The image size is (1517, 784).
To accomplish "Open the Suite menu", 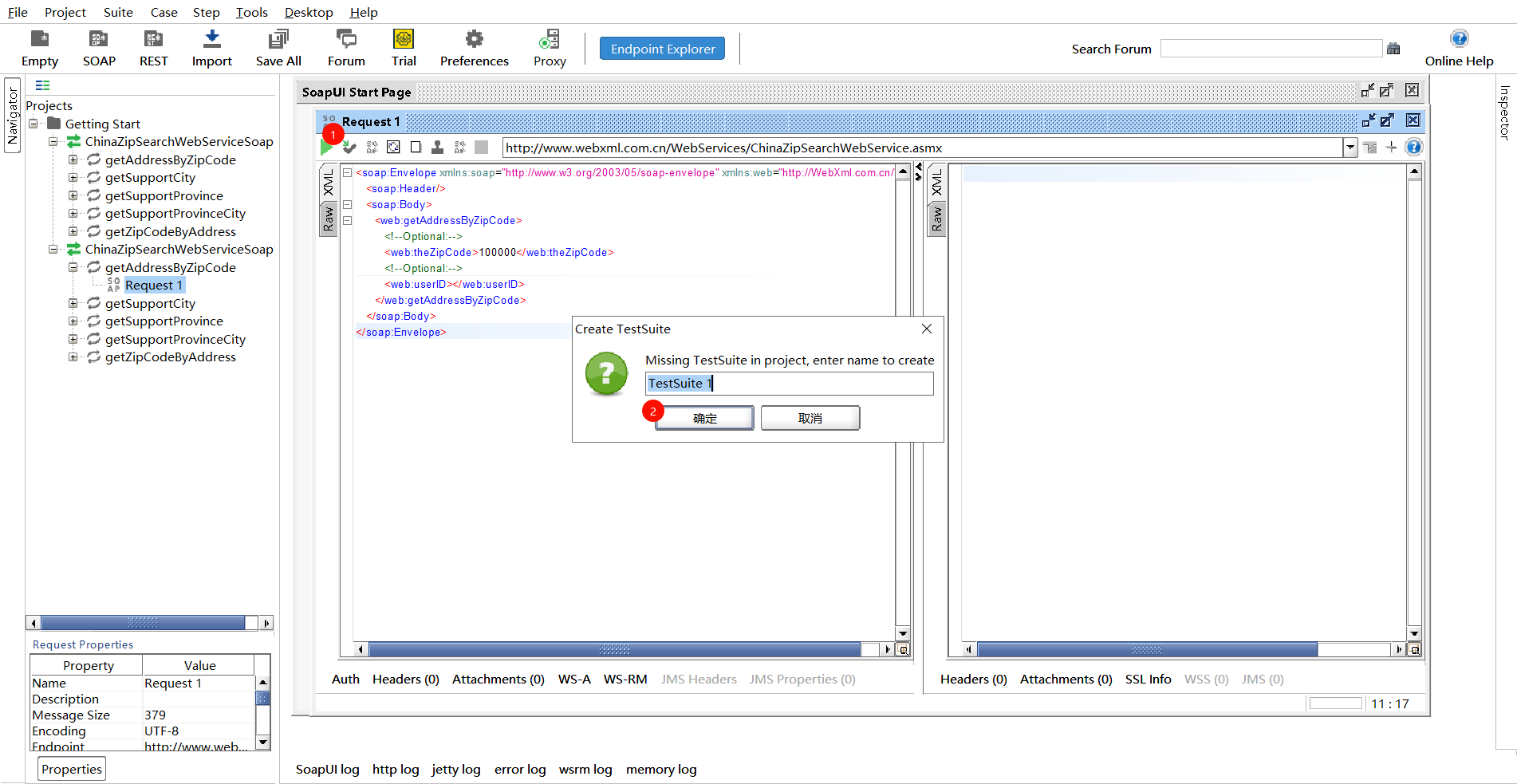I will 118,12.
